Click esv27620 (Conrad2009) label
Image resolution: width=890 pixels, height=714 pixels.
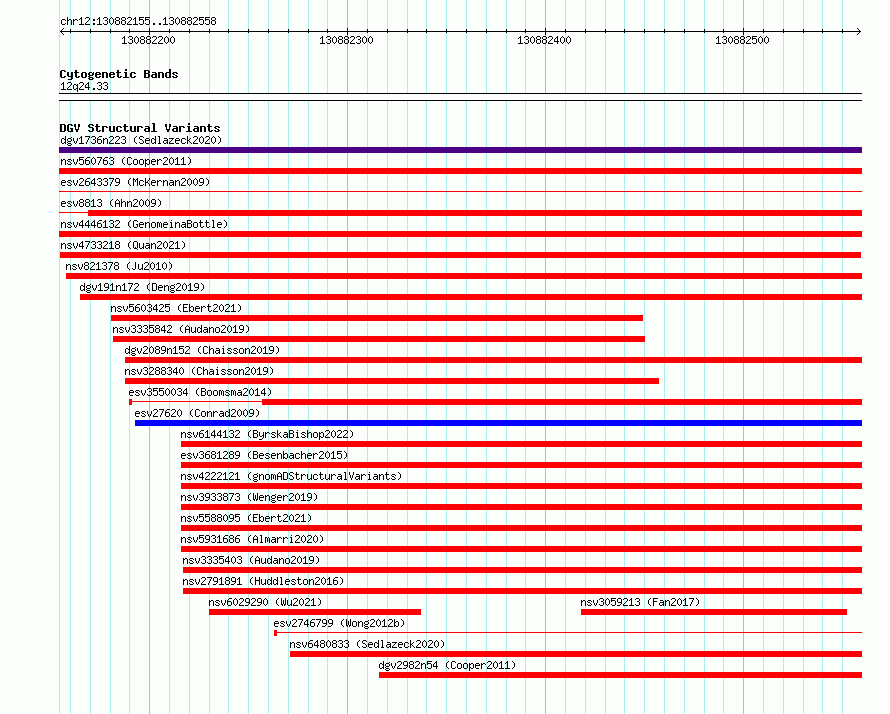197,413
